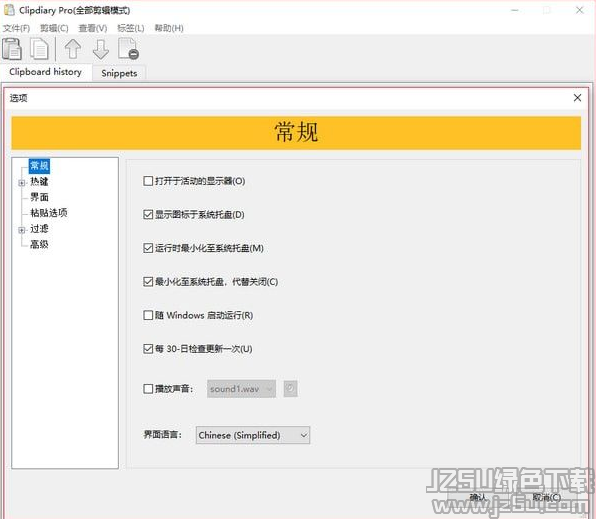
Task: Open the 标签(L) menu
Action: coord(131,28)
